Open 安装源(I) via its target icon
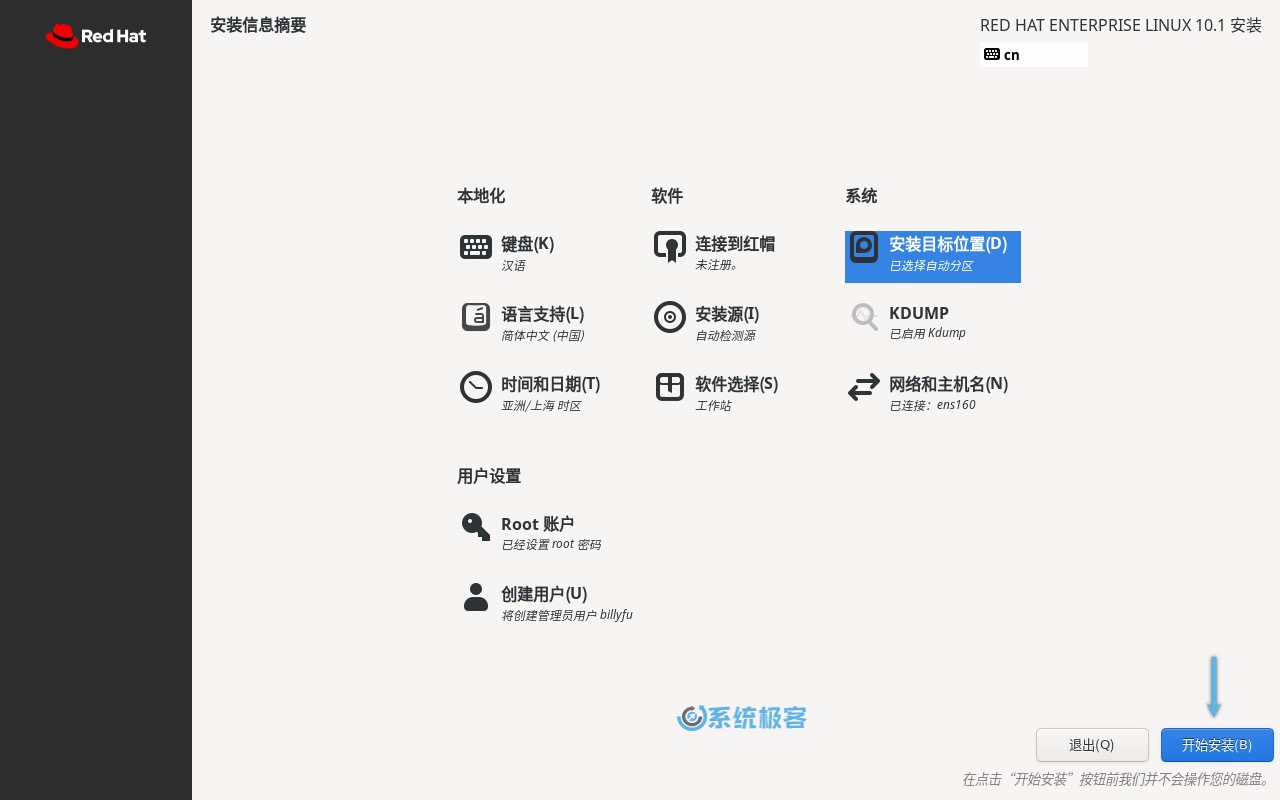1280x800 pixels. (x=670, y=317)
